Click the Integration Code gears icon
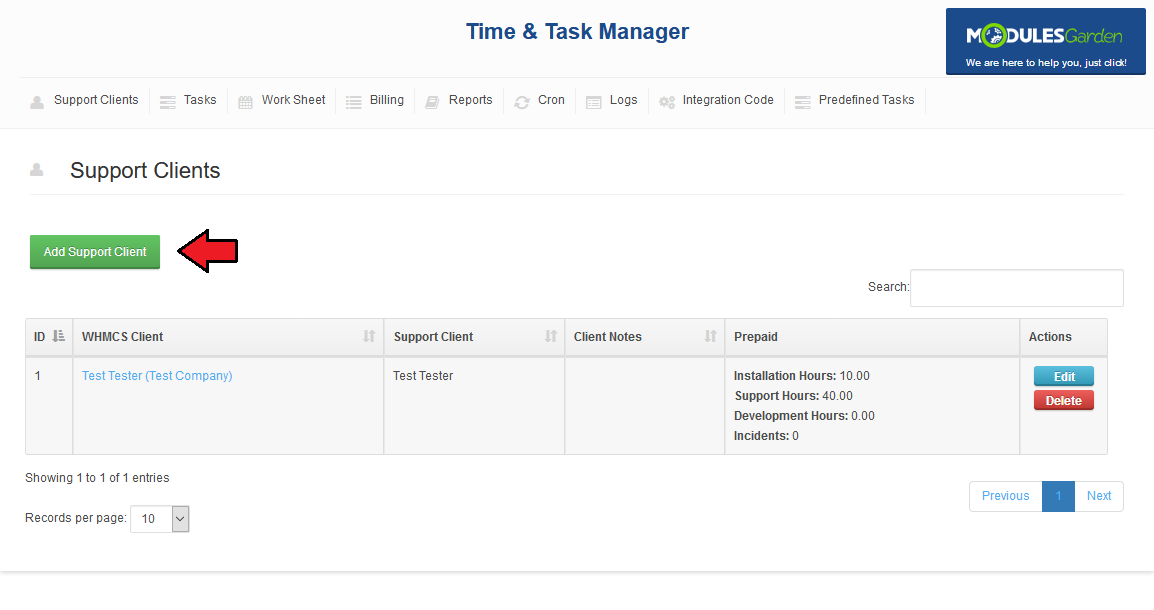Screen dimensions: 1154x610 (667, 102)
